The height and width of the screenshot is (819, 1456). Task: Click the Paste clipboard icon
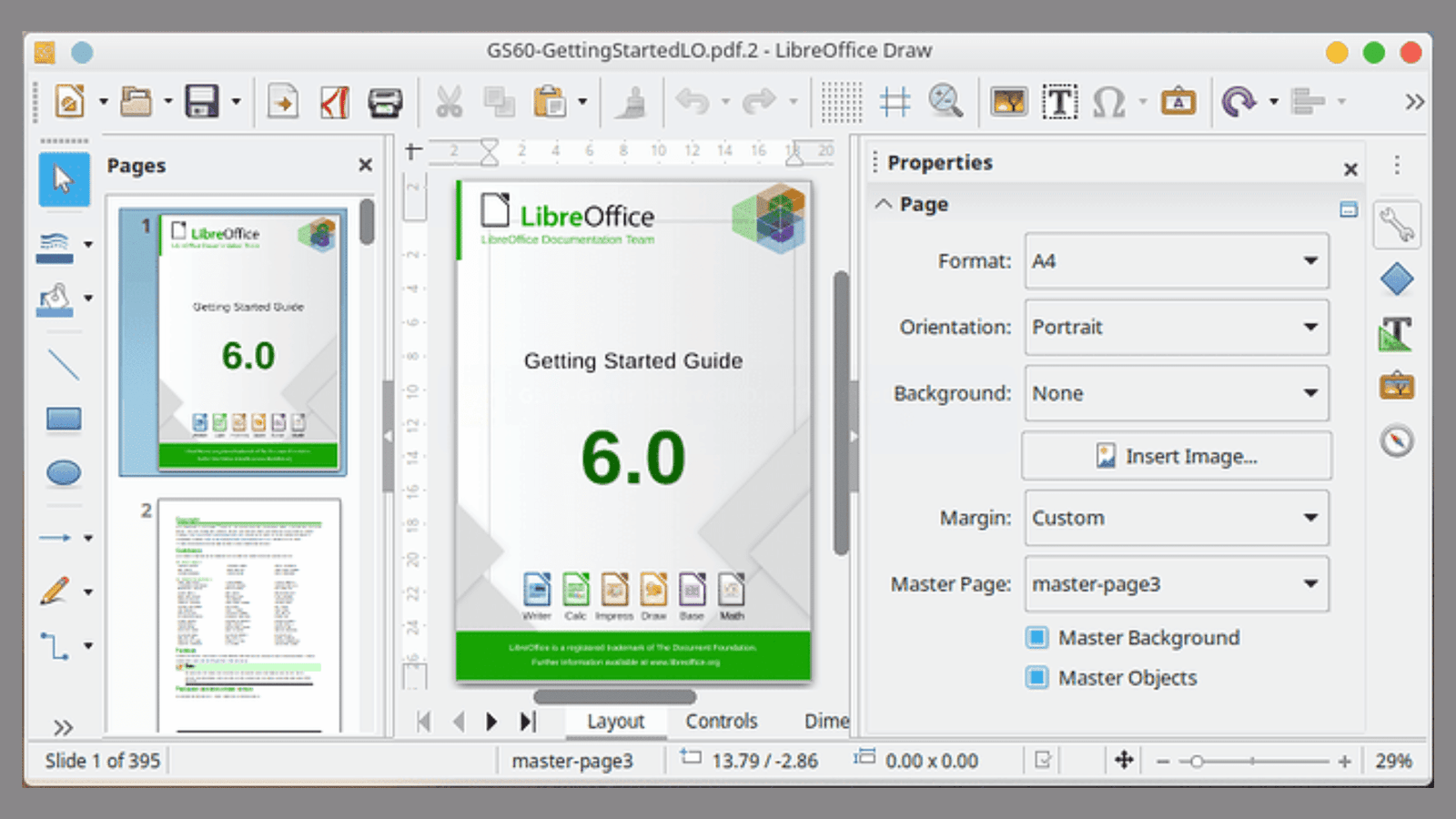[x=550, y=102]
